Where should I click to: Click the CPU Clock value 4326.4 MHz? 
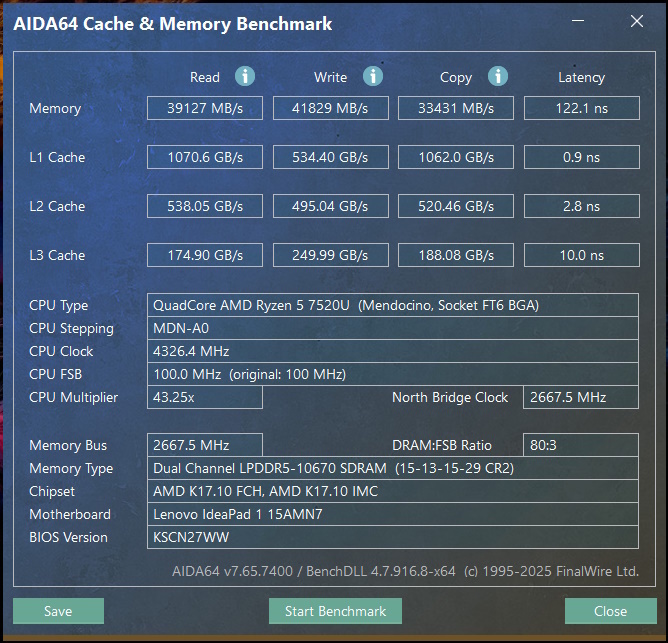(x=393, y=351)
